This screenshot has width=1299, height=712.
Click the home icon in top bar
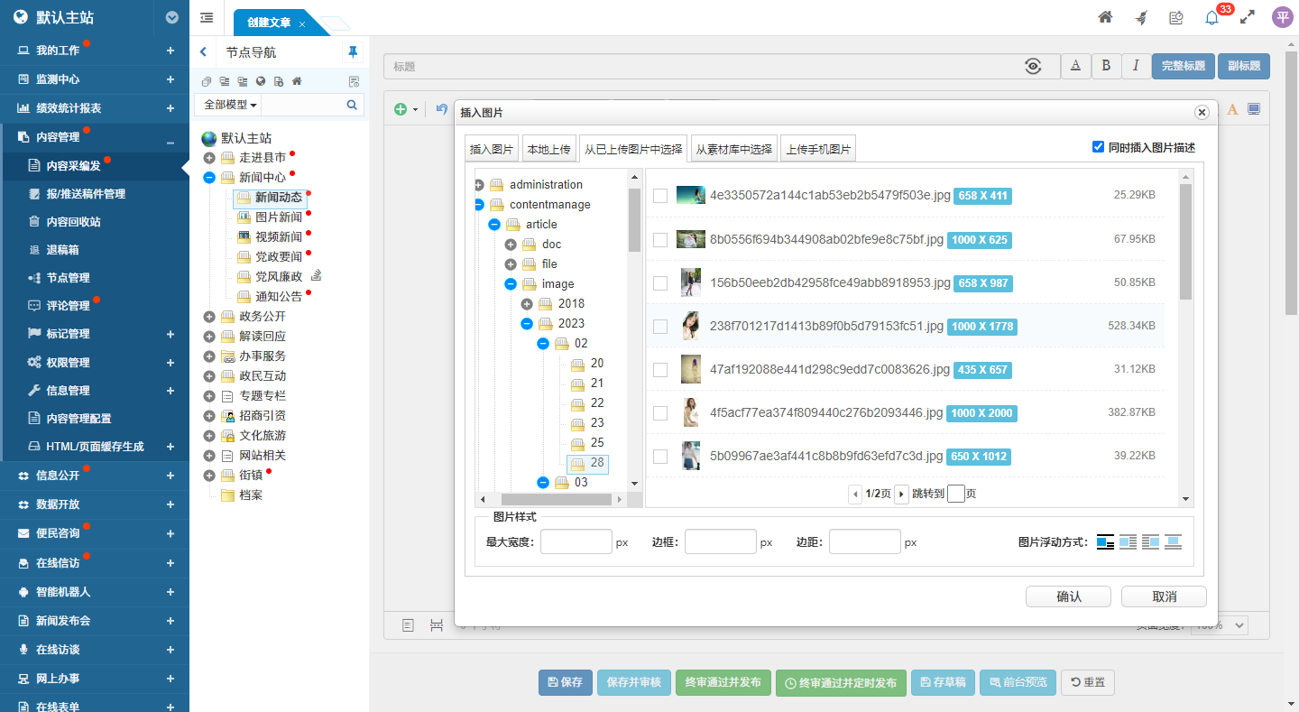[1105, 17]
